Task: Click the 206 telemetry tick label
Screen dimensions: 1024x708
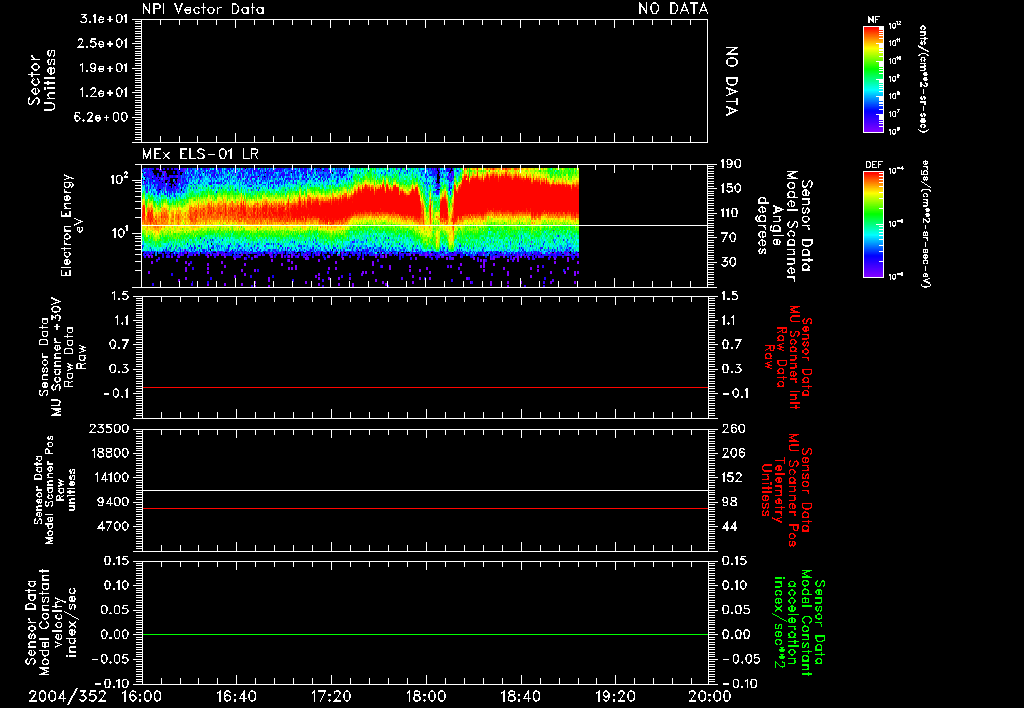Action: [732, 453]
